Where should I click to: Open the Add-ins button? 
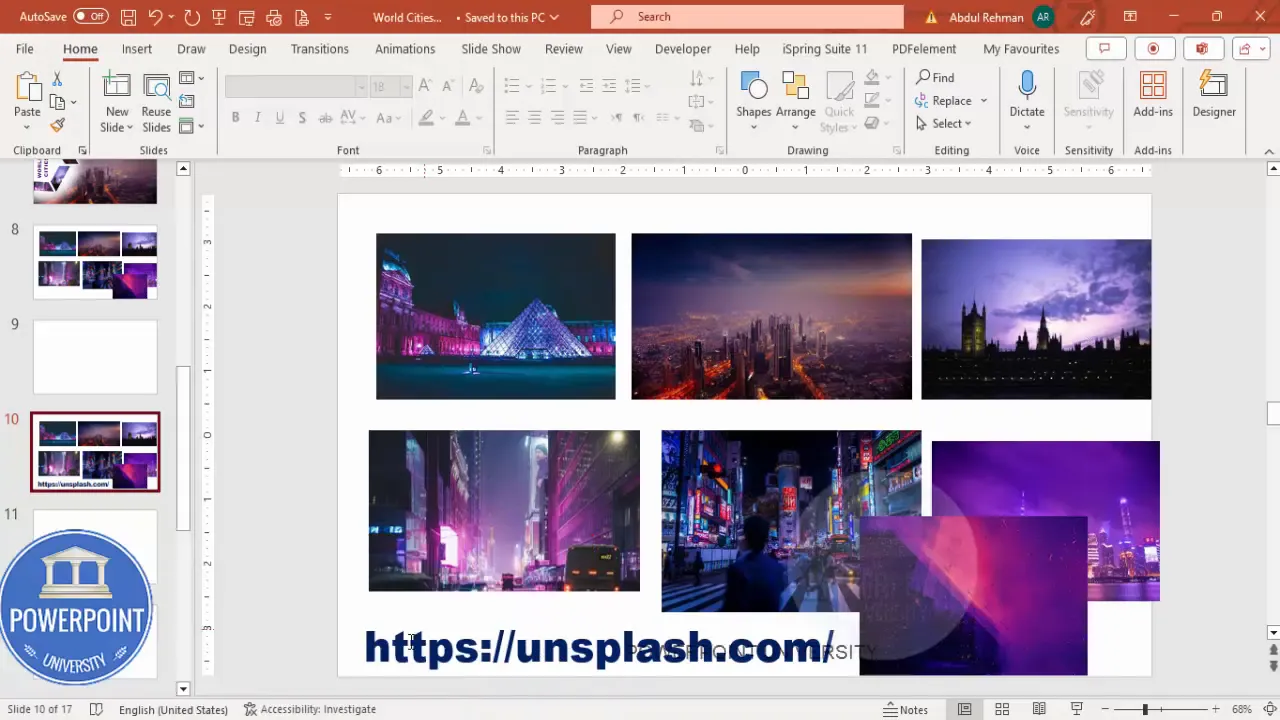coord(1153,95)
